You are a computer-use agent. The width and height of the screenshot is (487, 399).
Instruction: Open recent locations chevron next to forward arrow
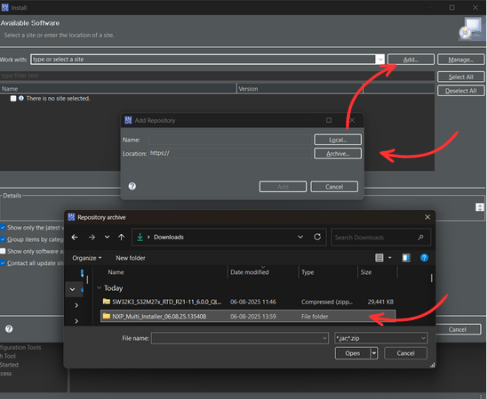coord(107,237)
